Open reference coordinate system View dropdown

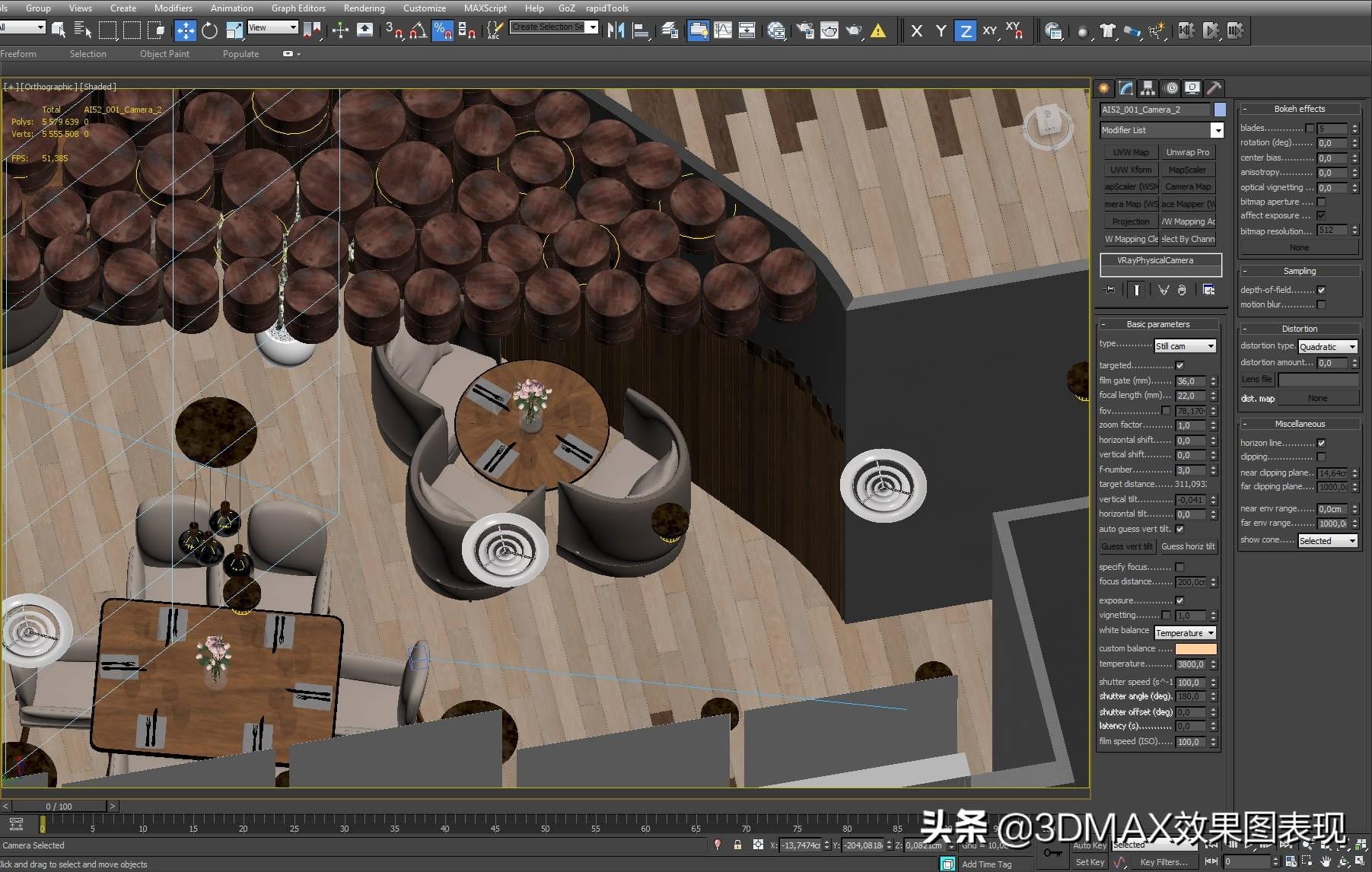(x=272, y=27)
